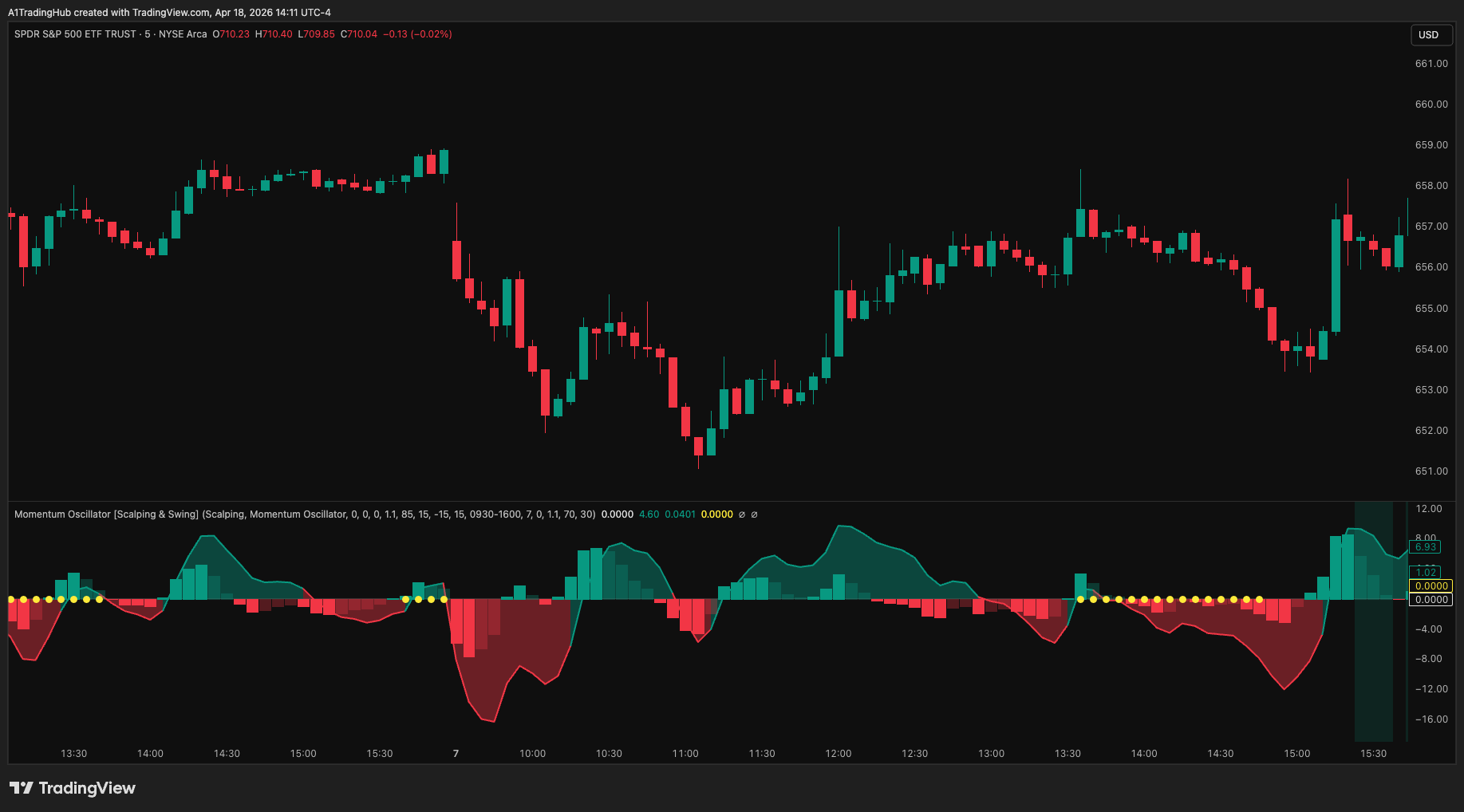
Task: Open the USD currency selector
Action: [x=1430, y=35]
